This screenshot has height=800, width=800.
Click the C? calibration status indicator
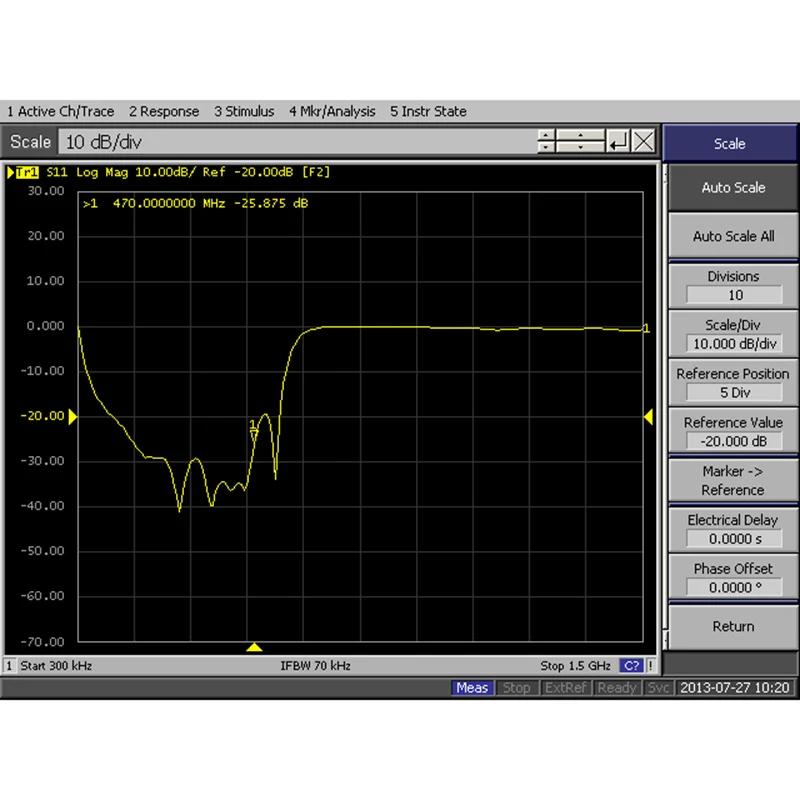click(x=632, y=666)
